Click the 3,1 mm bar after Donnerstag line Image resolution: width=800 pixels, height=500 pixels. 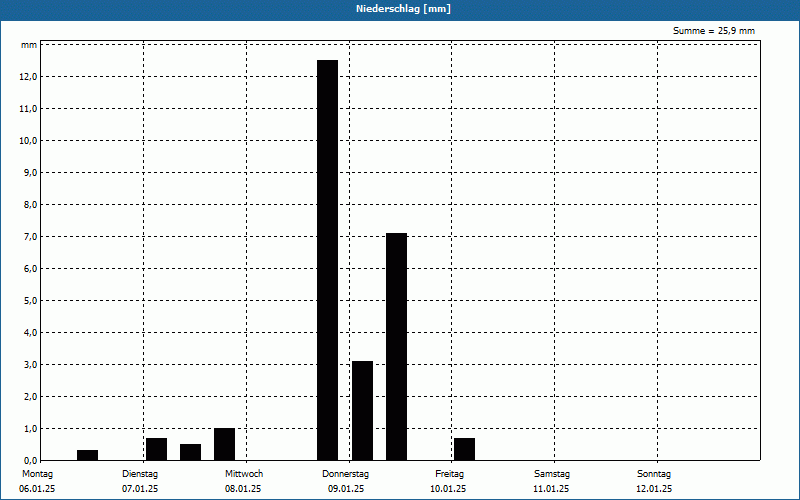[362, 411]
